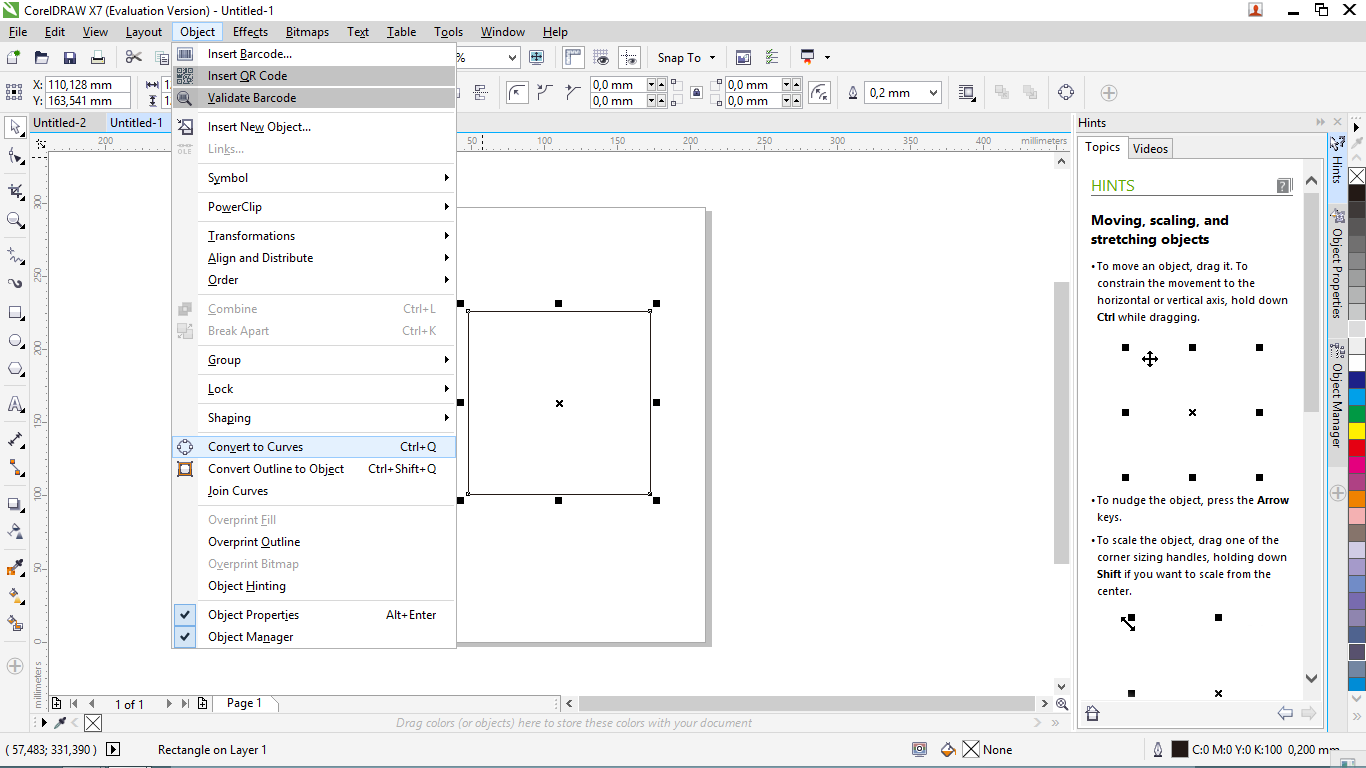Image resolution: width=1366 pixels, height=768 pixels.
Task: Select the Smart Fill tool
Action: point(15,623)
